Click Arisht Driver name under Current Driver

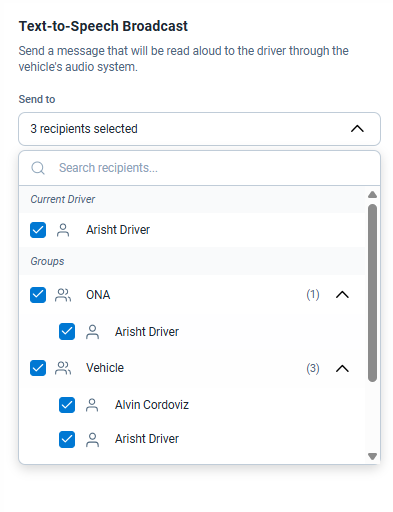coord(118,230)
